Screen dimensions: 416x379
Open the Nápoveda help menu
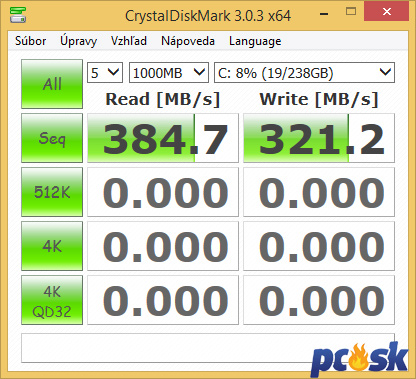[x=188, y=41]
